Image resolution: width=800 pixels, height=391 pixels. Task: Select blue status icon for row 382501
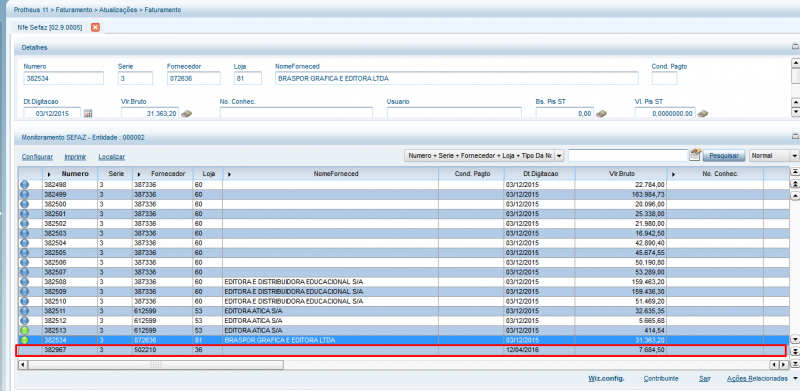coord(24,214)
